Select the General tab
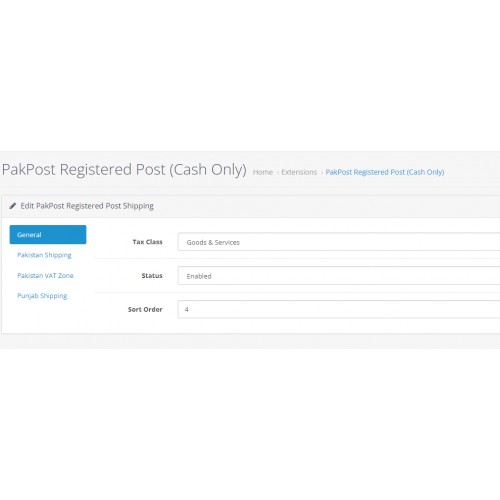Image resolution: width=500 pixels, height=500 pixels. pyautogui.click(x=48, y=235)
